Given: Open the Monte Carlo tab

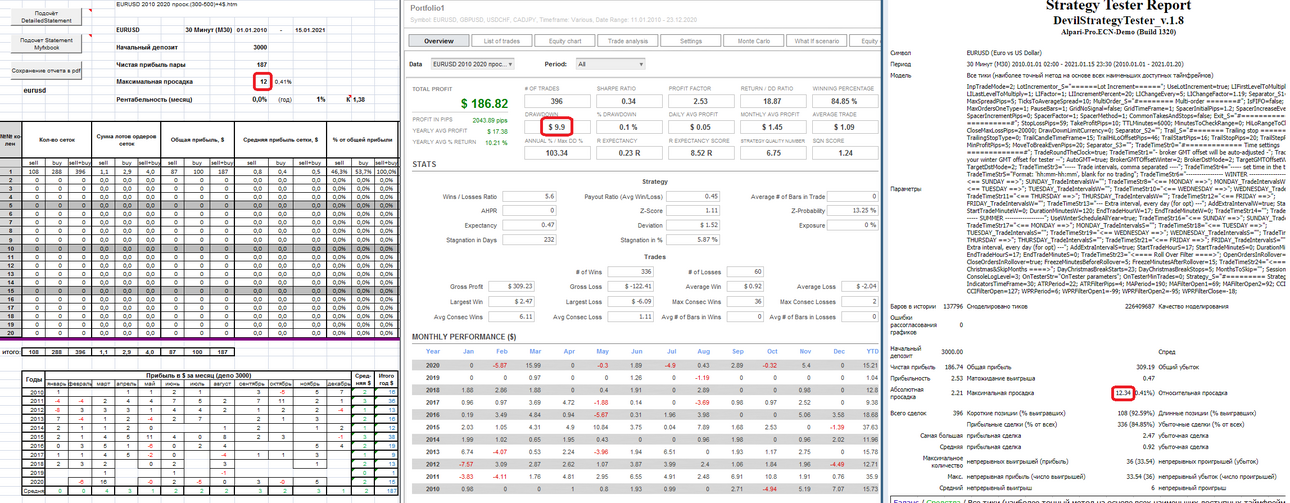Looking at the screenshot, I should click(x=754, y=40).
